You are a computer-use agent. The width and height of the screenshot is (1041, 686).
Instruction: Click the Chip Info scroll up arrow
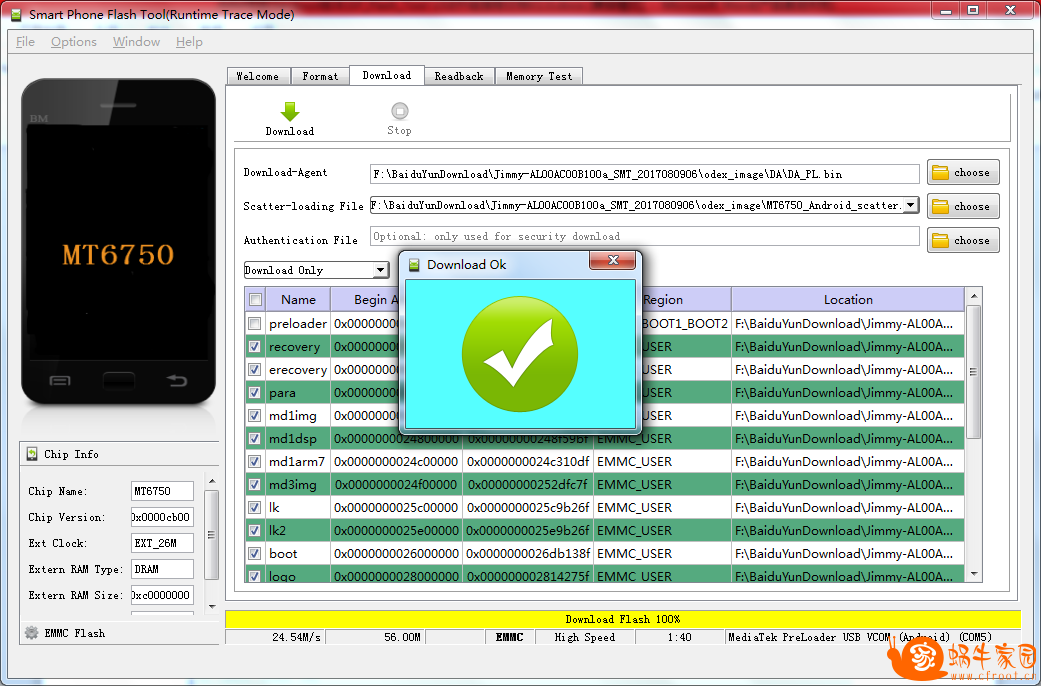tap(212, 481)
